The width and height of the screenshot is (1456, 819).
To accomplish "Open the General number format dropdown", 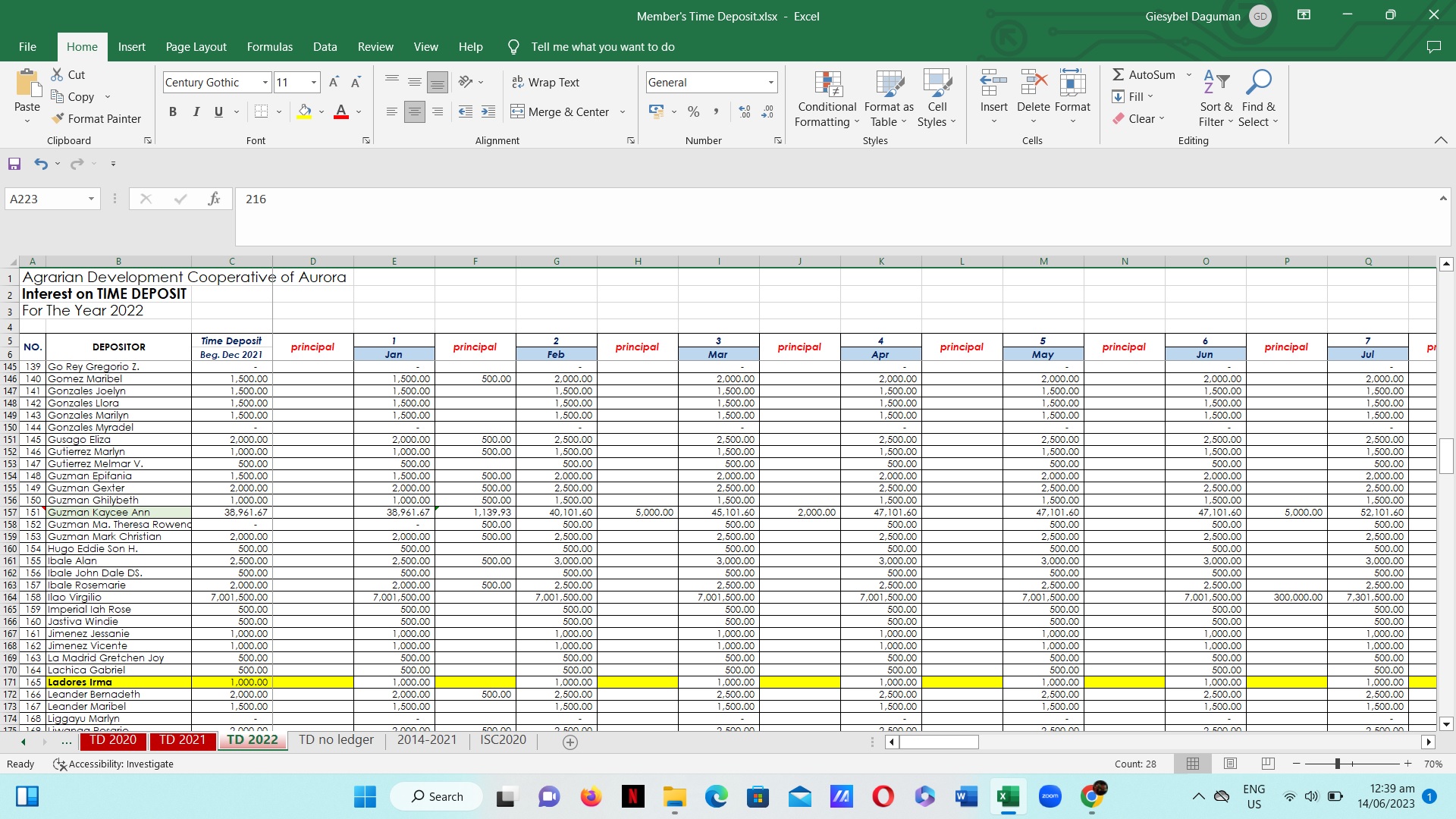I will (770, 82).
